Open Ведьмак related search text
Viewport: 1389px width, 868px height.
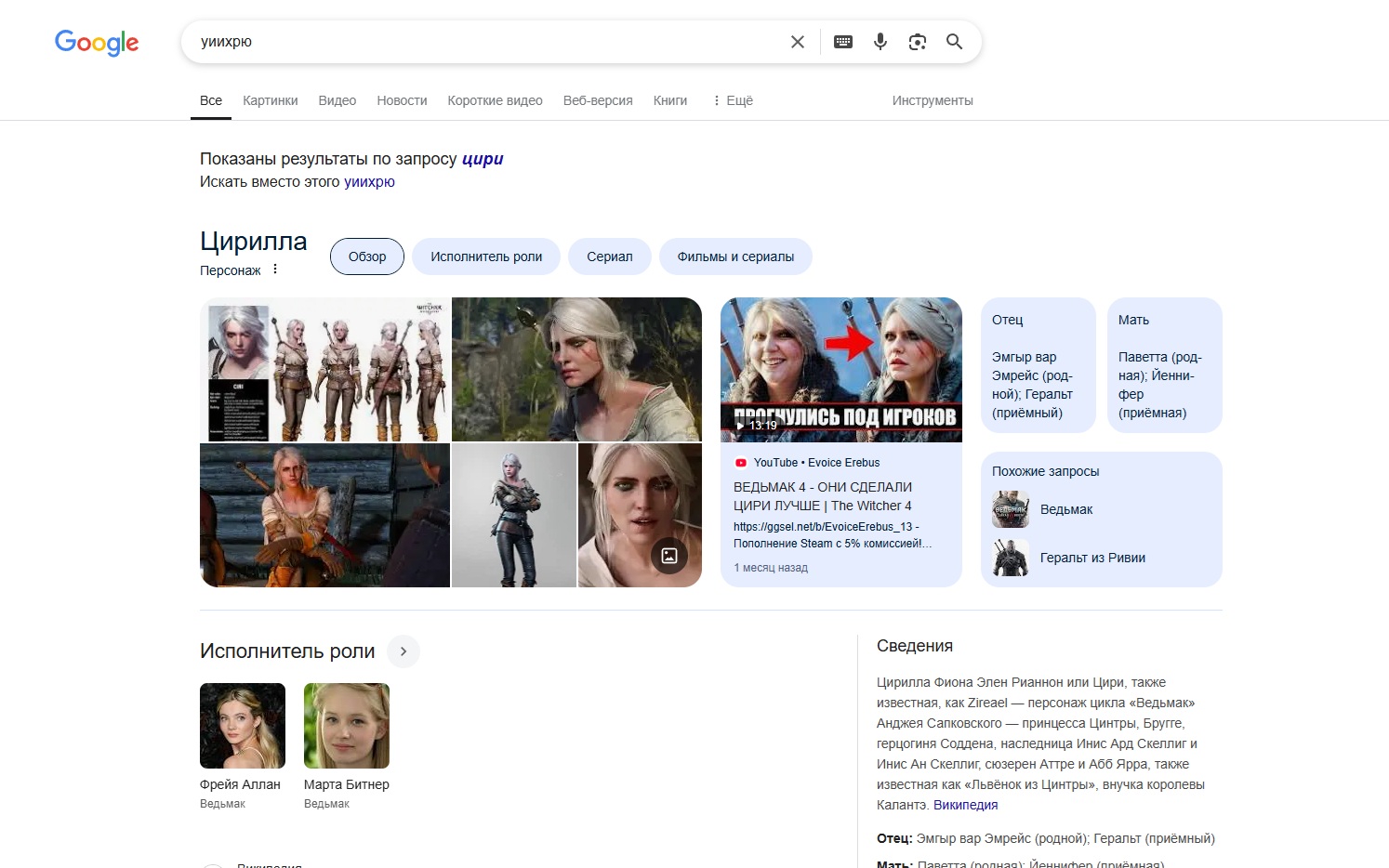click(x=1066, y=509)
